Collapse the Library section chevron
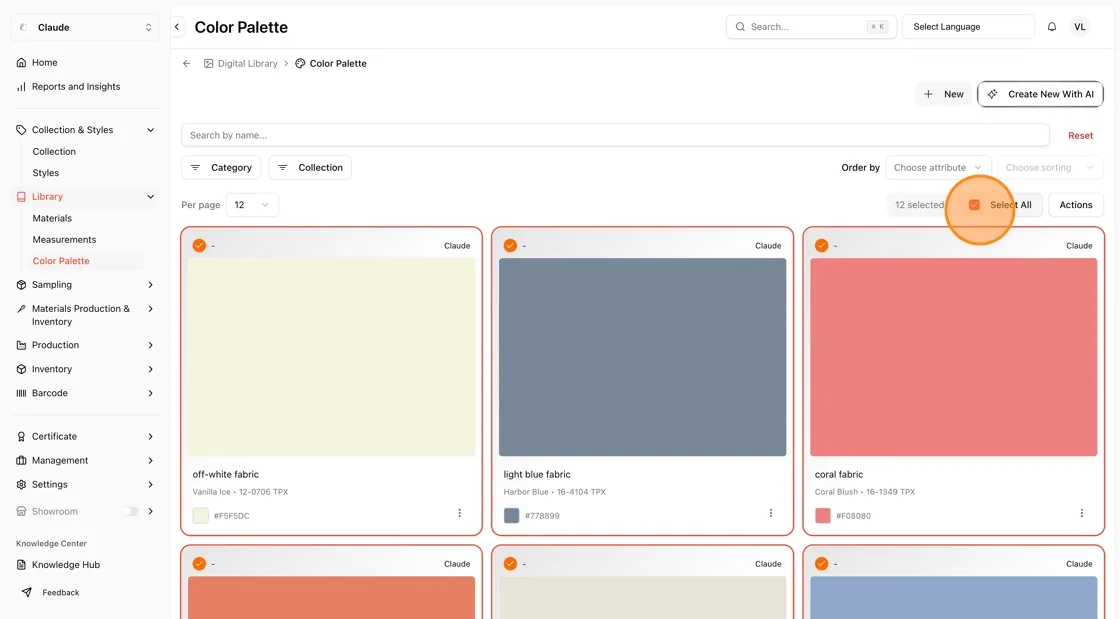Image resolution: width=1120 pixels, height=619 pixels. 151,196
